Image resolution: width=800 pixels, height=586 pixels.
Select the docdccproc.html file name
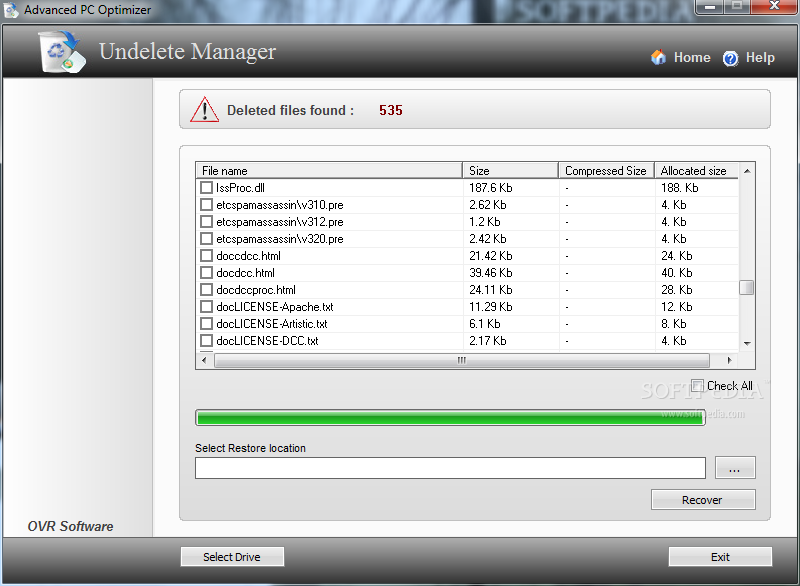(x=256, y=290)
